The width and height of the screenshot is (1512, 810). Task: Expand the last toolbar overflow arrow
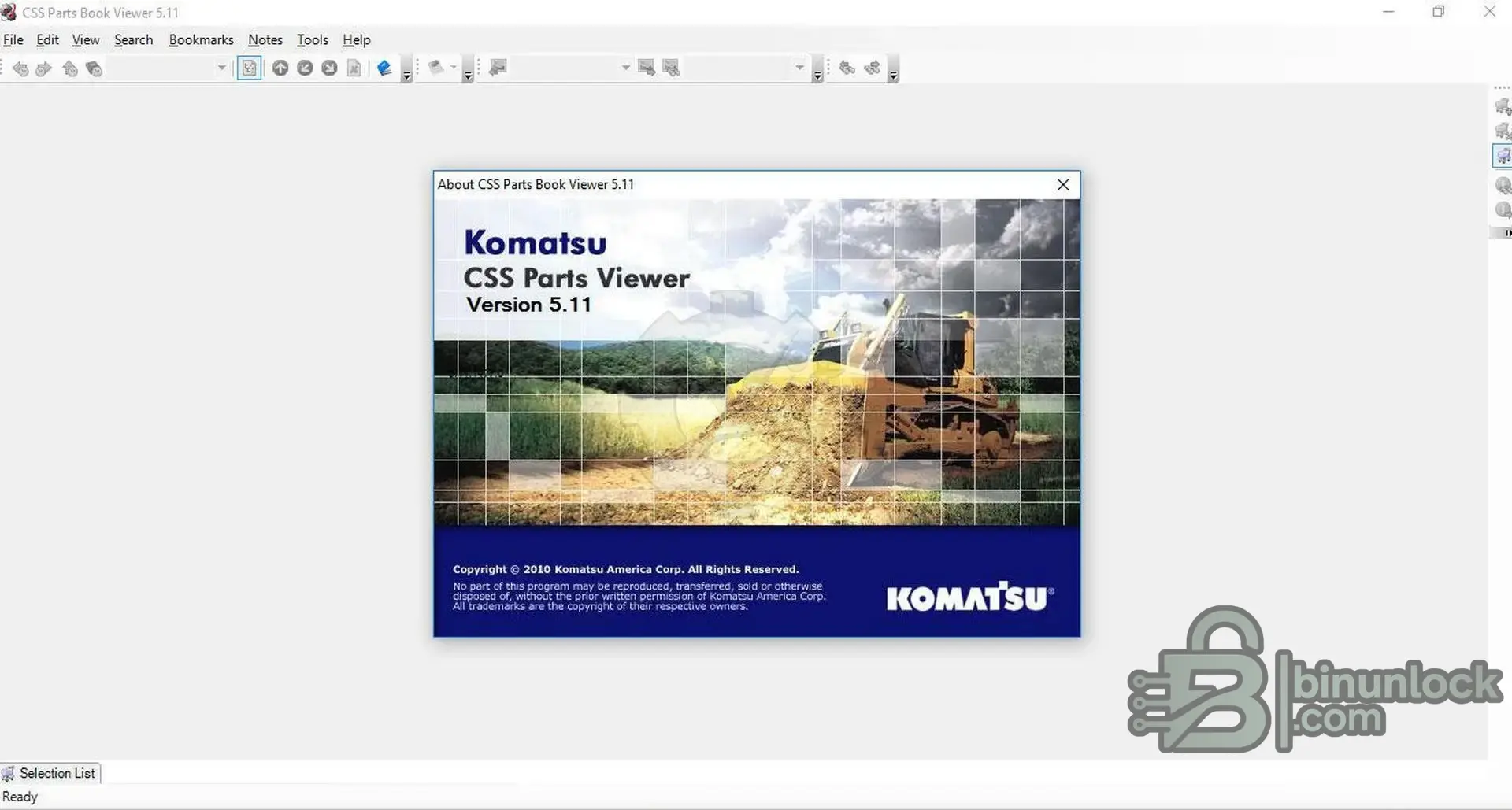coord(893,71)
